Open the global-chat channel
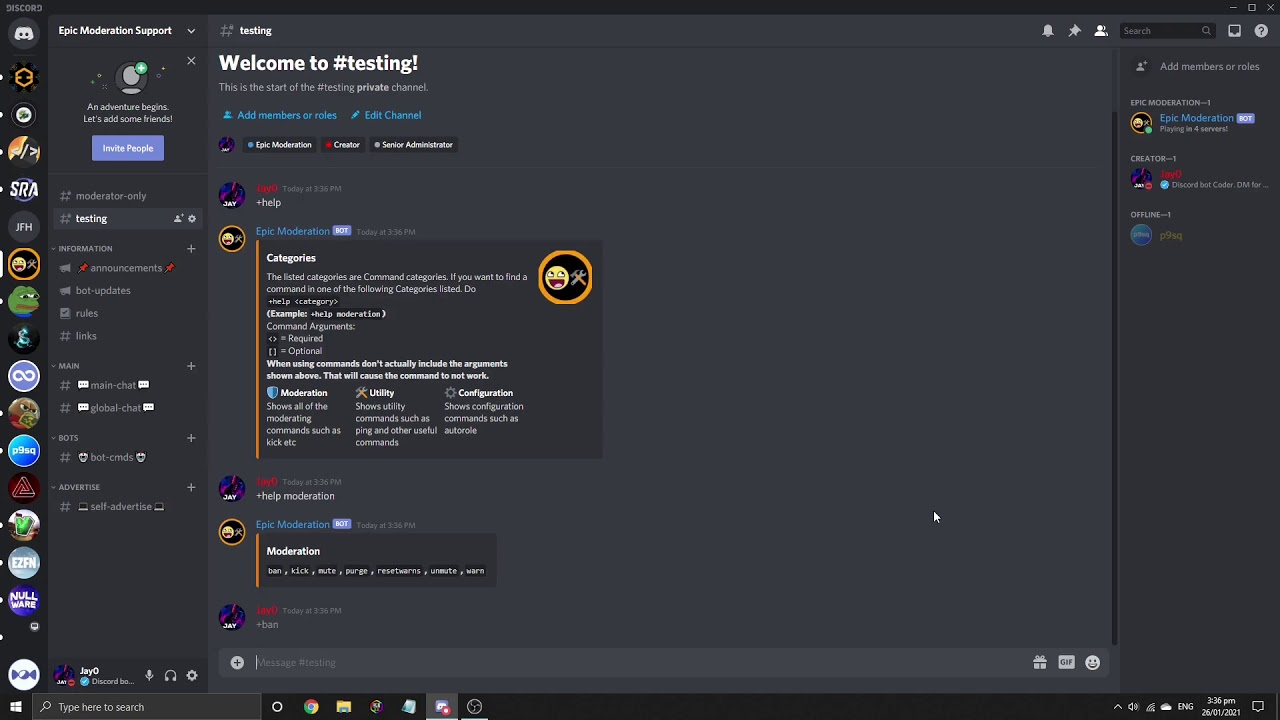Screen dimensions: 1280x720 click(x=128, y=408)
